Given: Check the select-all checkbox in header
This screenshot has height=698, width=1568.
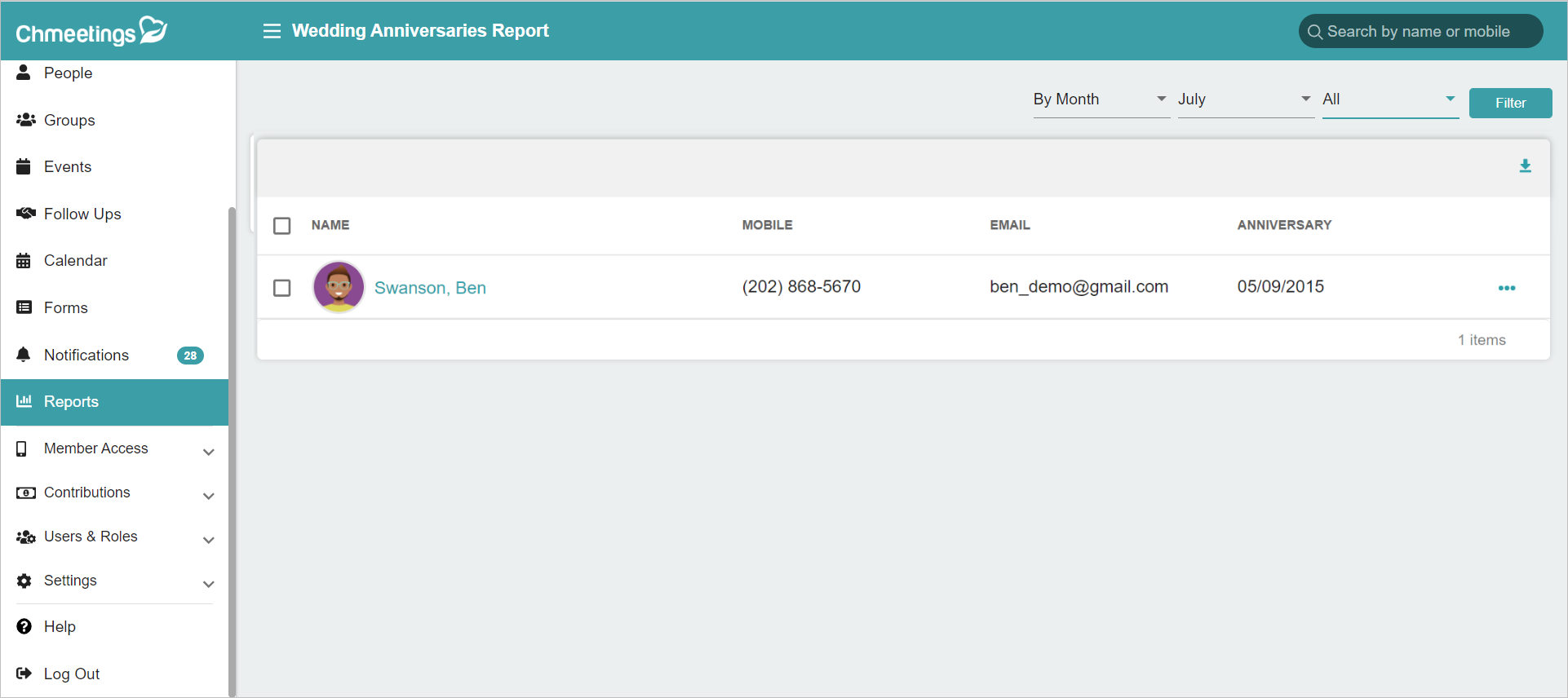Looking at the screenshot, I should [282, 226].
